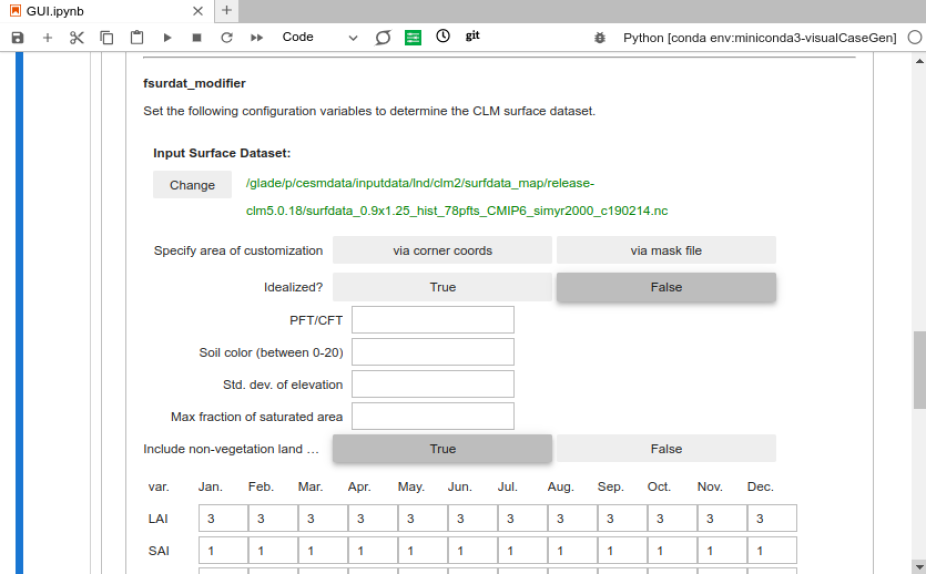926x574 pixels.
Task: Click the Soil color input field
Action: click(x=433, y=352)
